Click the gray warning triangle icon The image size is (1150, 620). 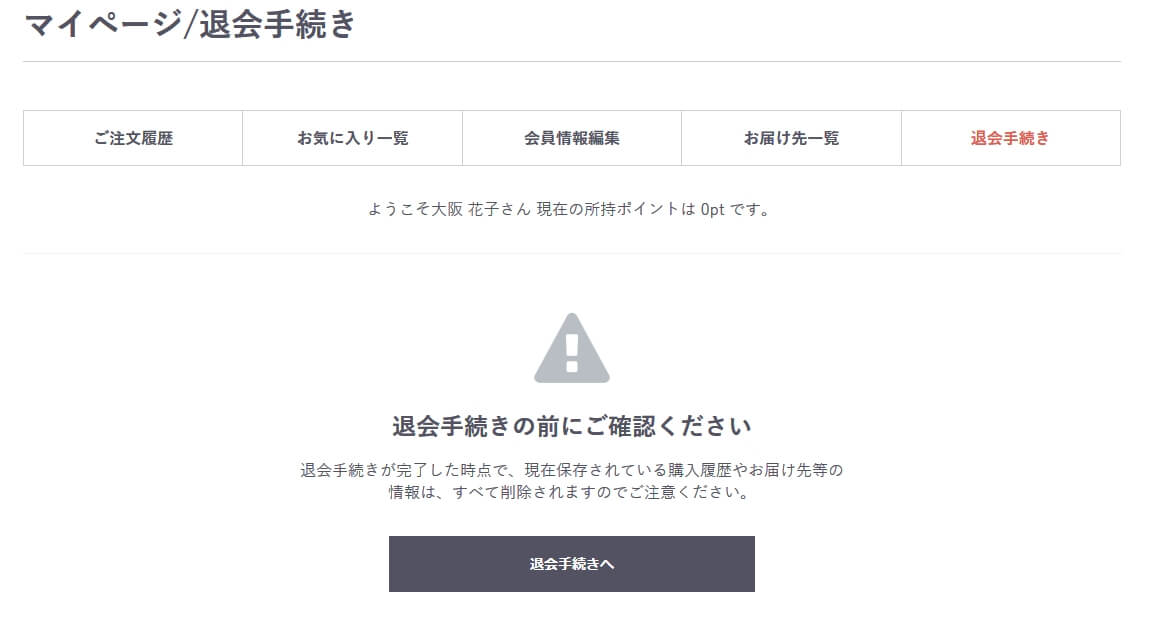click(571, 348)
